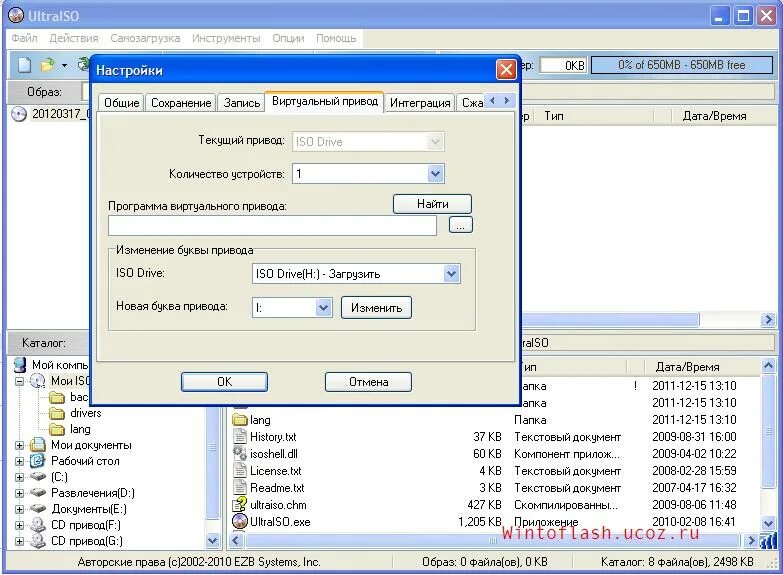Click the Развлечения(D:) drive icon
The image size is (783, 575).
coord(38,493)
